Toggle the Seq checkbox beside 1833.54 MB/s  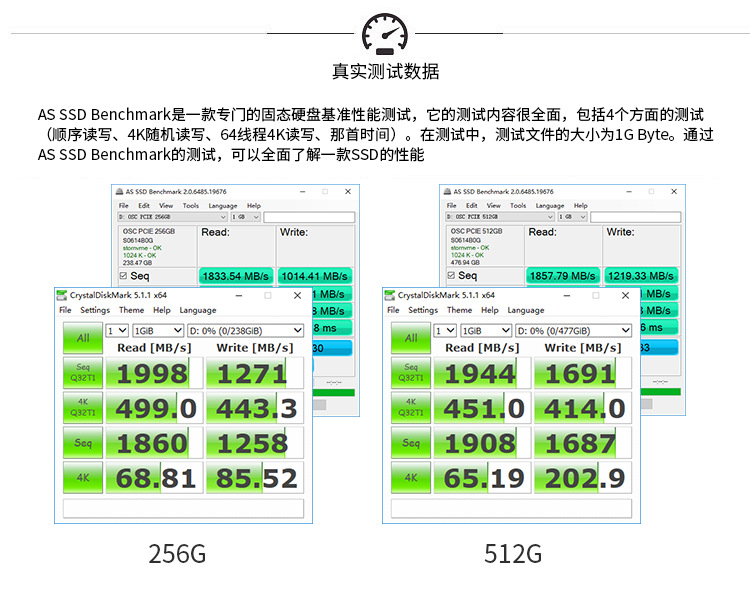[123, 275]
